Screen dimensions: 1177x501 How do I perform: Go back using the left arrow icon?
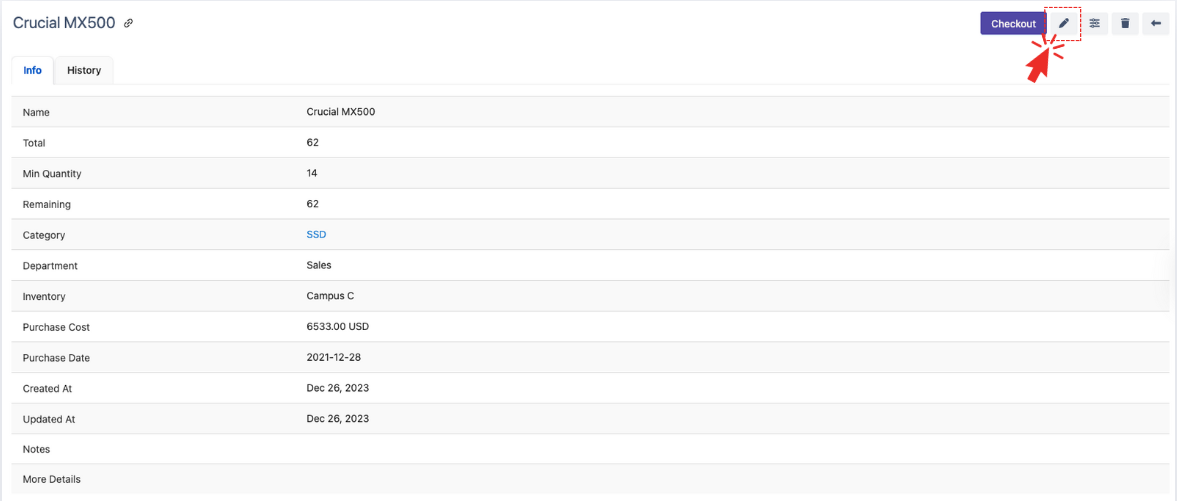click(x=1156, y=23)
